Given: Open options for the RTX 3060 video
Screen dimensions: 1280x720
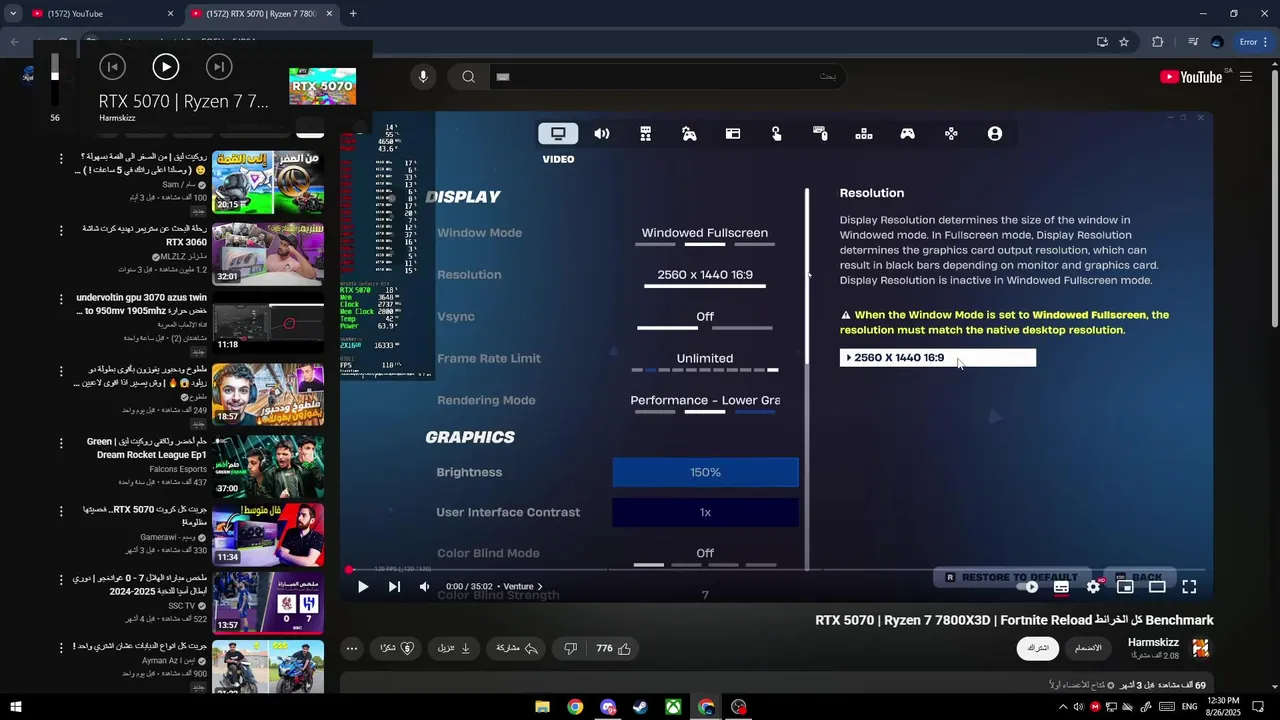Looking at the screenshot, I should (x=61, y=231).
